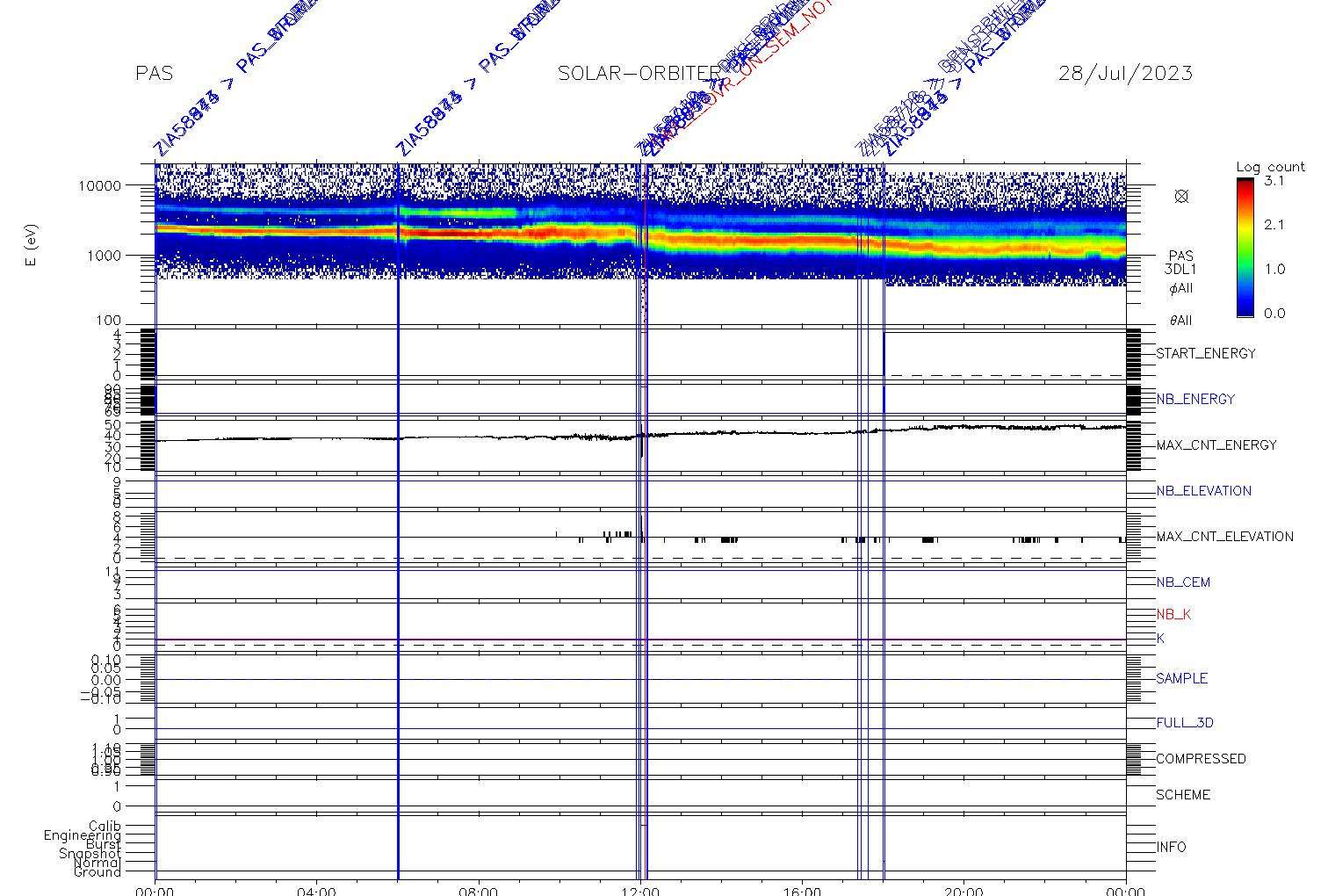1328x896 pixels.
Task: Click the φAll azimuth label
Action: [1180, 289]
